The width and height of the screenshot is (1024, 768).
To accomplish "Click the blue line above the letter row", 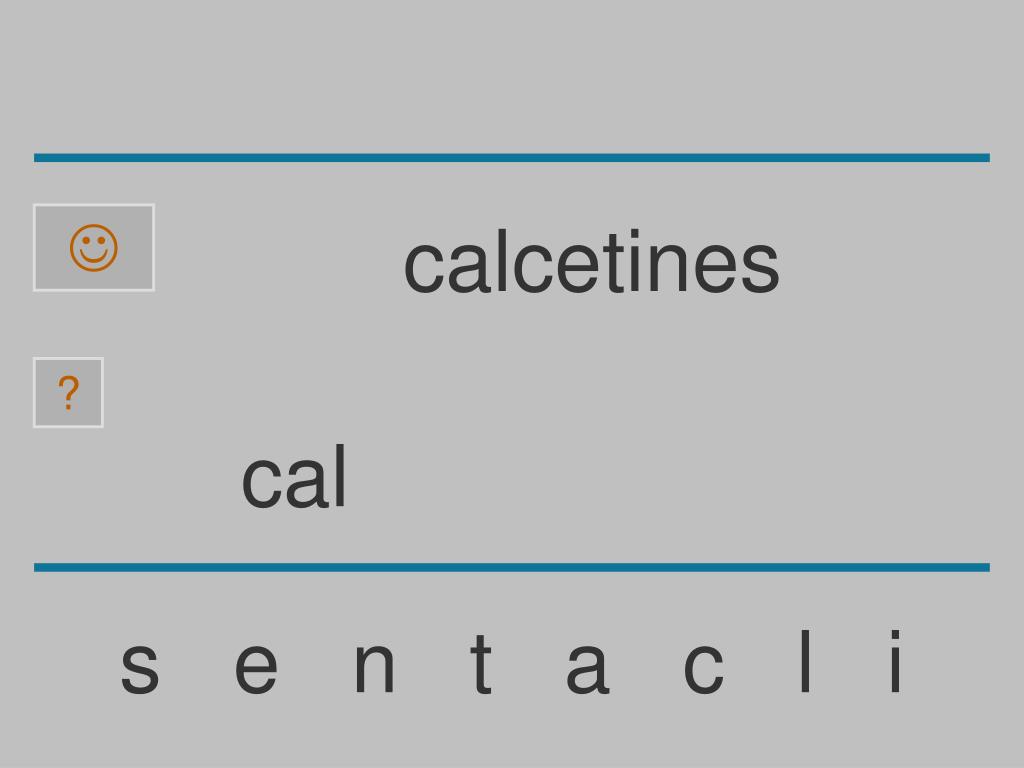I will [x=512, y=567].
